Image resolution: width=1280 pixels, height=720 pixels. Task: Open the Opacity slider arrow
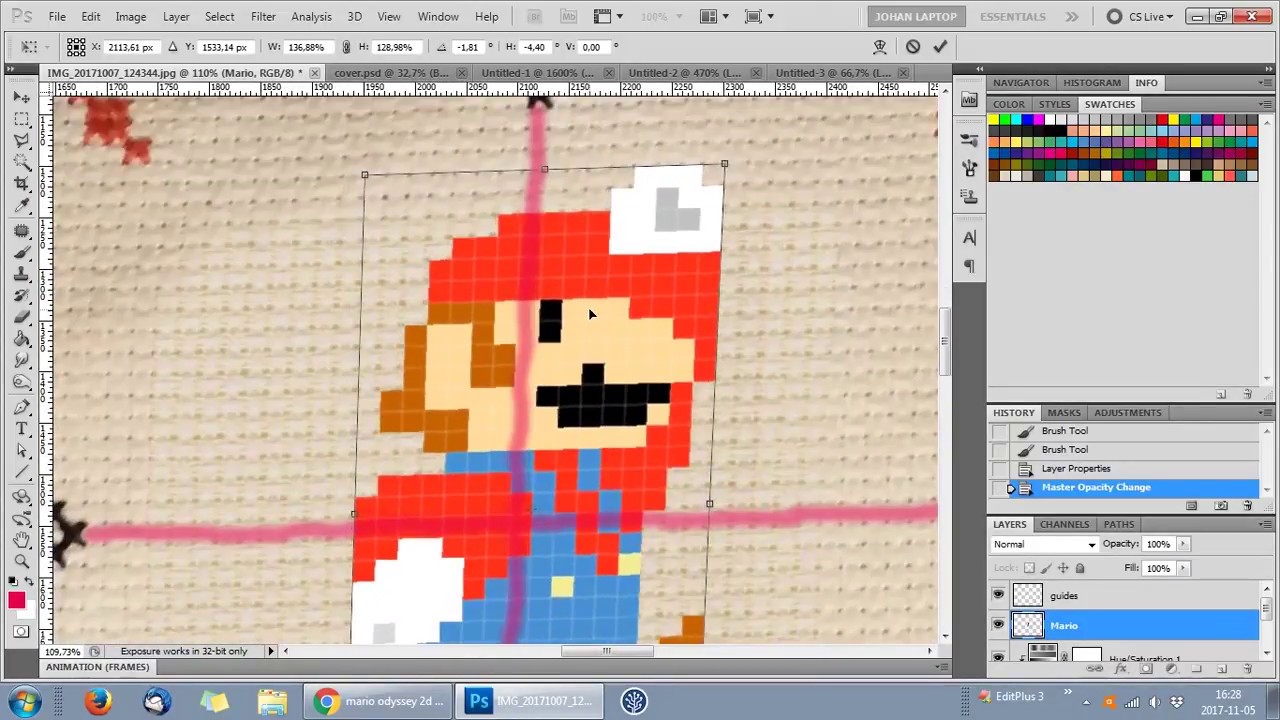click(x=1183, y=544)
